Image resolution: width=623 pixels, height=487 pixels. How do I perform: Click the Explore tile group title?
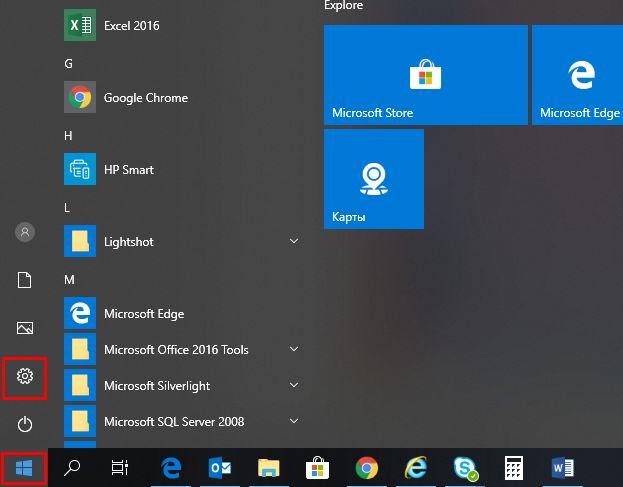tap(343, 5)
